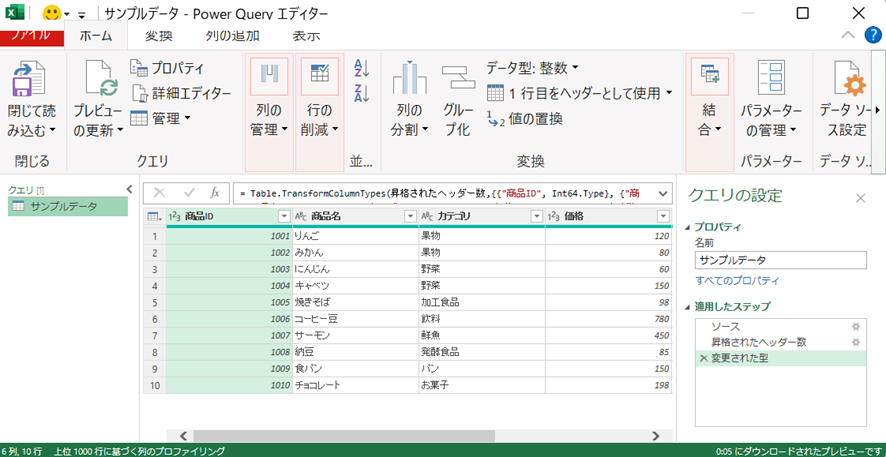
Task: Delete the 変更された型 step with X icon
Action: [x=702, y=357]
